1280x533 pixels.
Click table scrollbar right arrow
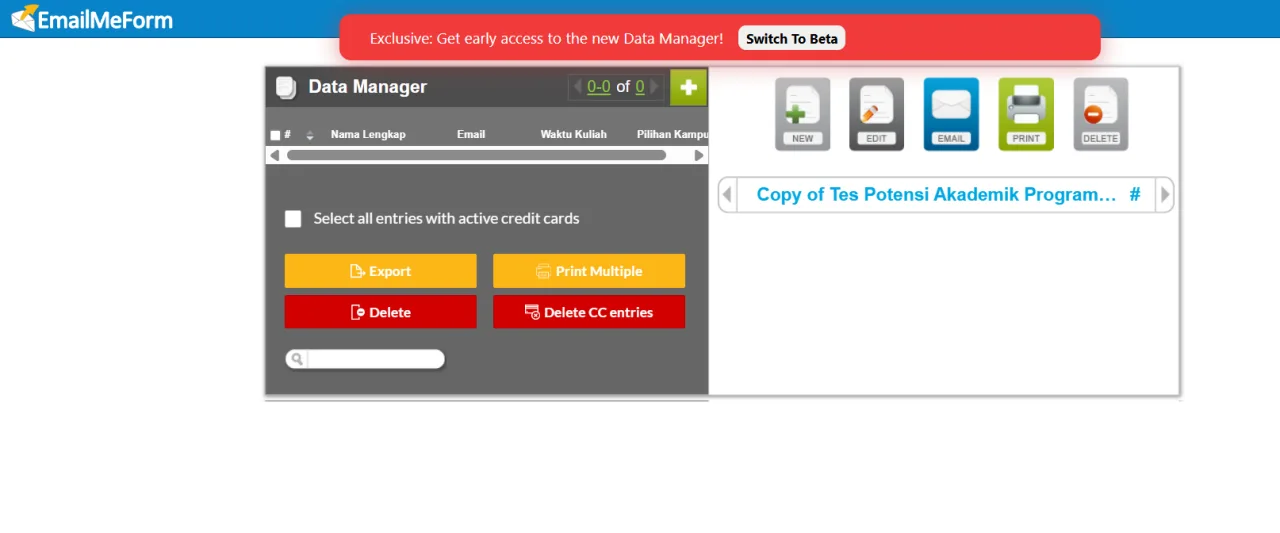pyautogui.click(x=699, y=155)
